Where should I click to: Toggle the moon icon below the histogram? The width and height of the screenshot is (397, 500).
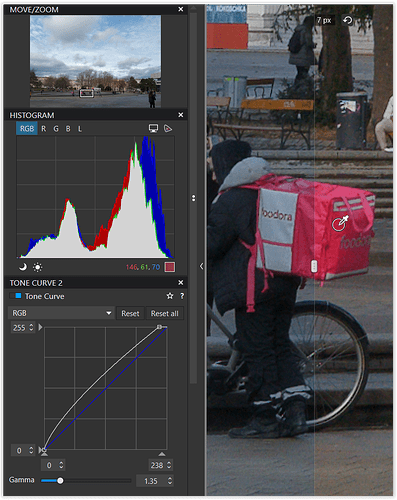point(23,267)
